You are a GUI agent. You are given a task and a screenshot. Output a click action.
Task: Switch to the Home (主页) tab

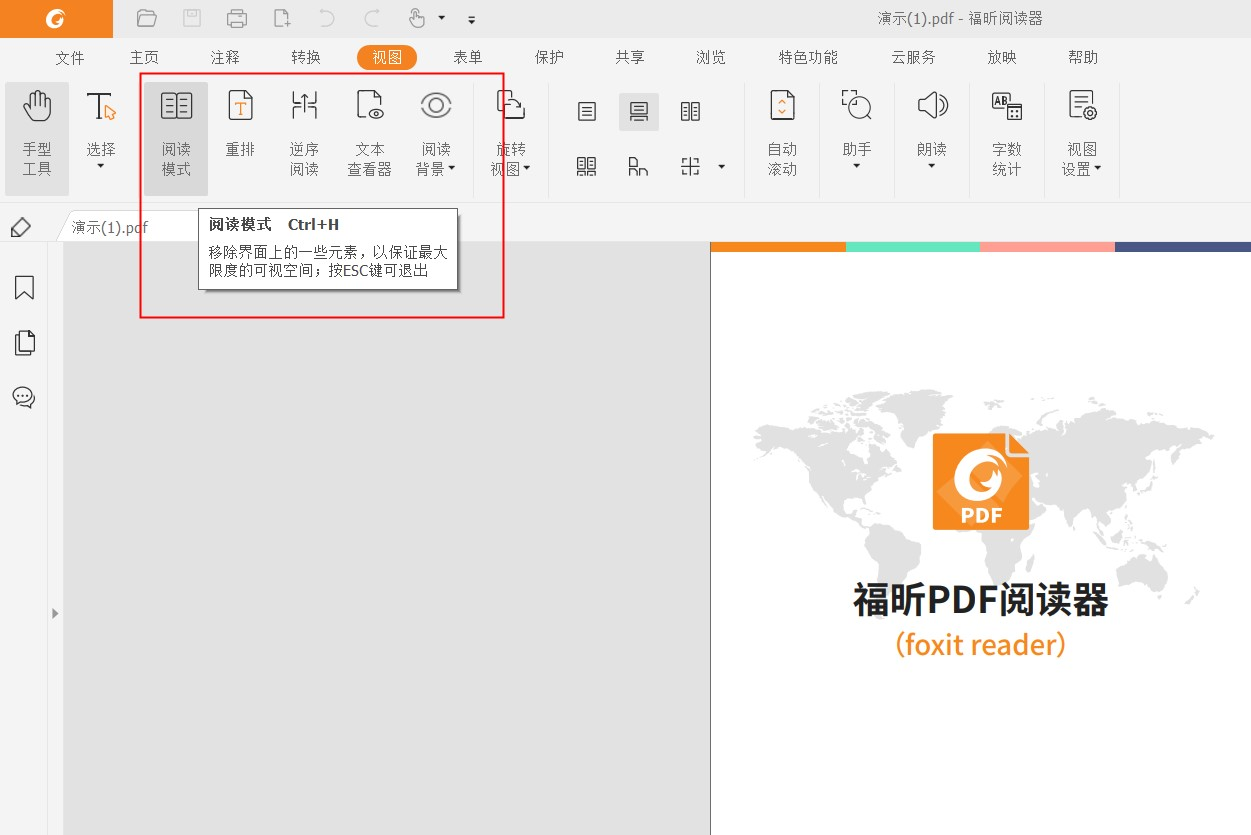coord(144,58)
